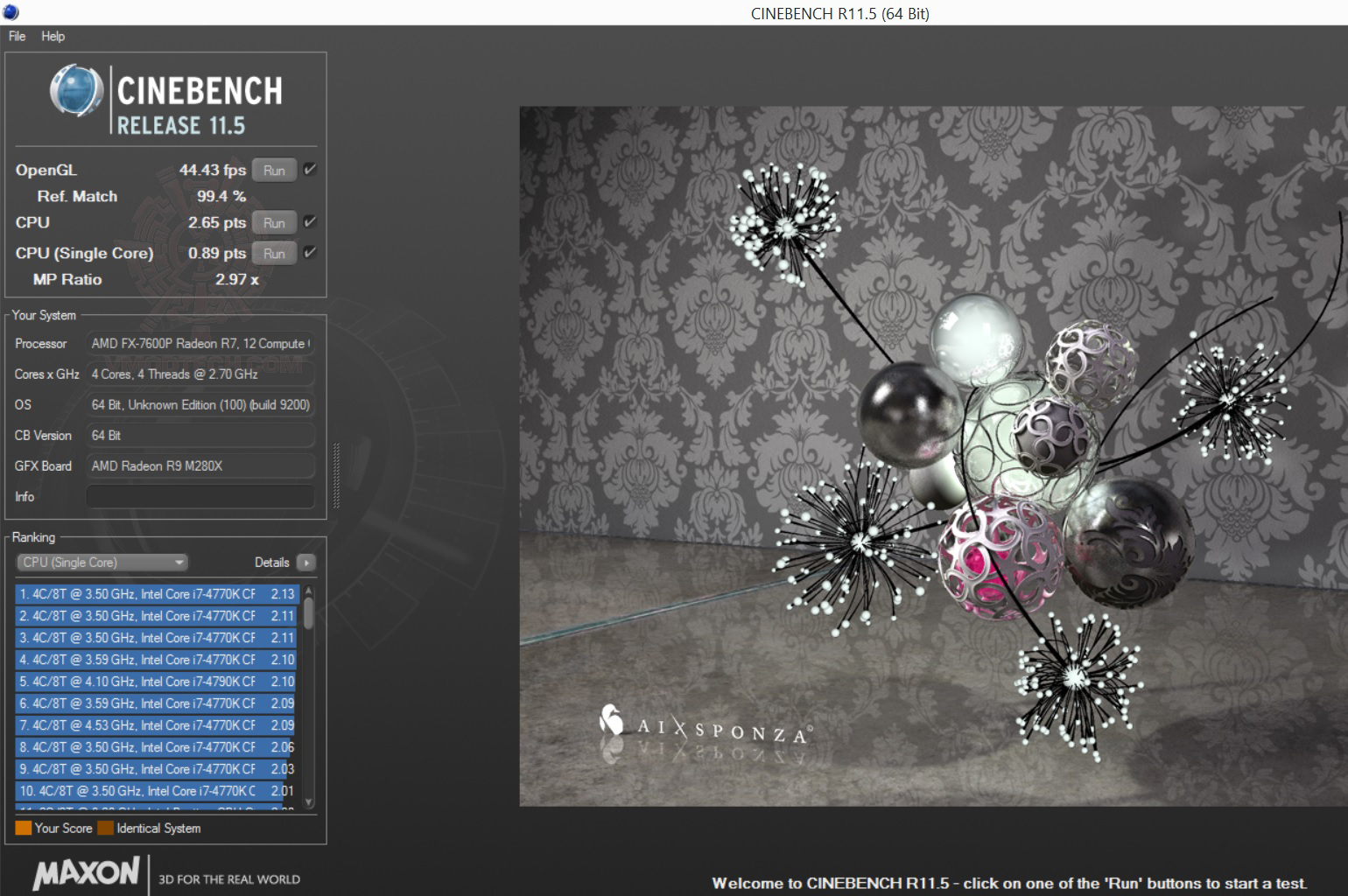Click the MP Ratio value 2.97 x

coord(237,279)
